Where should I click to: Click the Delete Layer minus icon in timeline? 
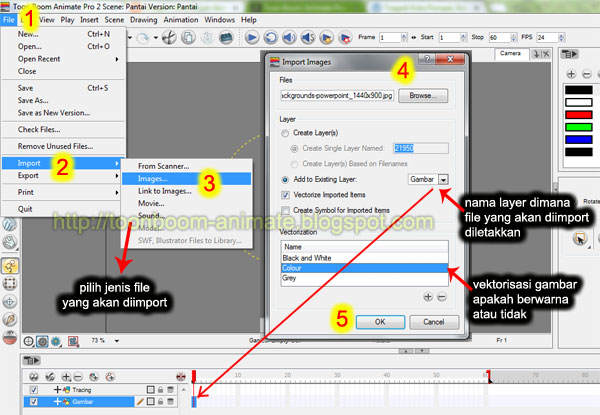pos(78,377)
